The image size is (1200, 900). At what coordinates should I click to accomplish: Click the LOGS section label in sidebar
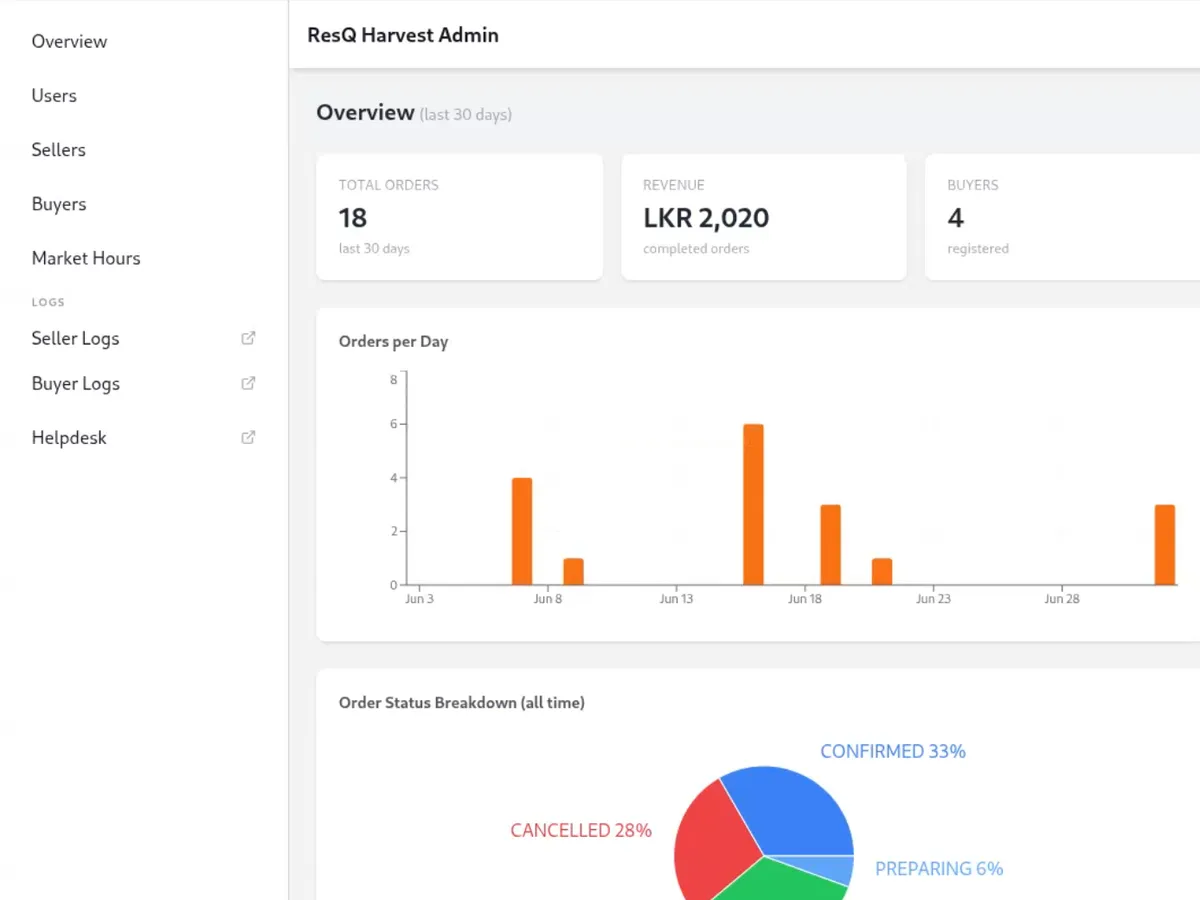48,302
